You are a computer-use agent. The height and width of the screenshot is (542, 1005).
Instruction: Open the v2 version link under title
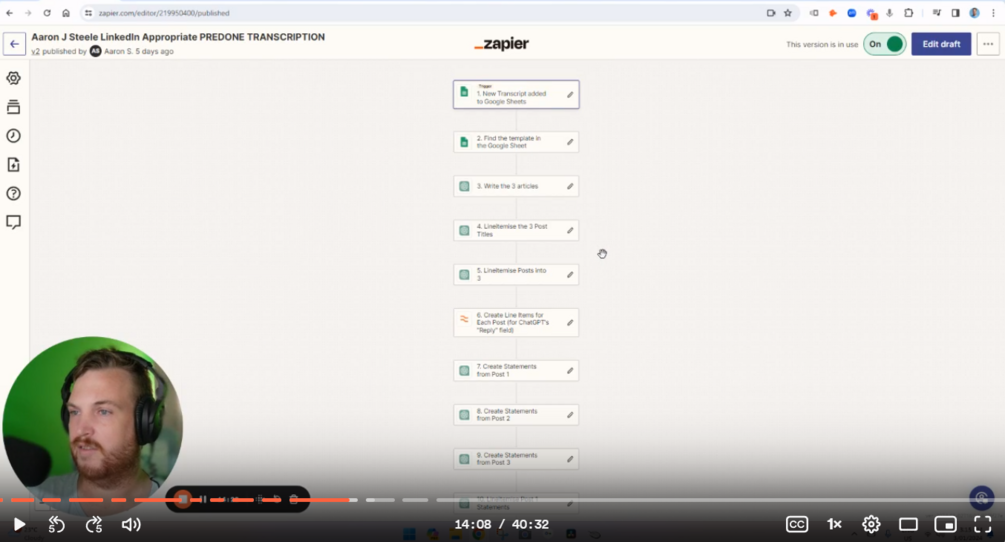pyautogui.click(x=35, y=51)
